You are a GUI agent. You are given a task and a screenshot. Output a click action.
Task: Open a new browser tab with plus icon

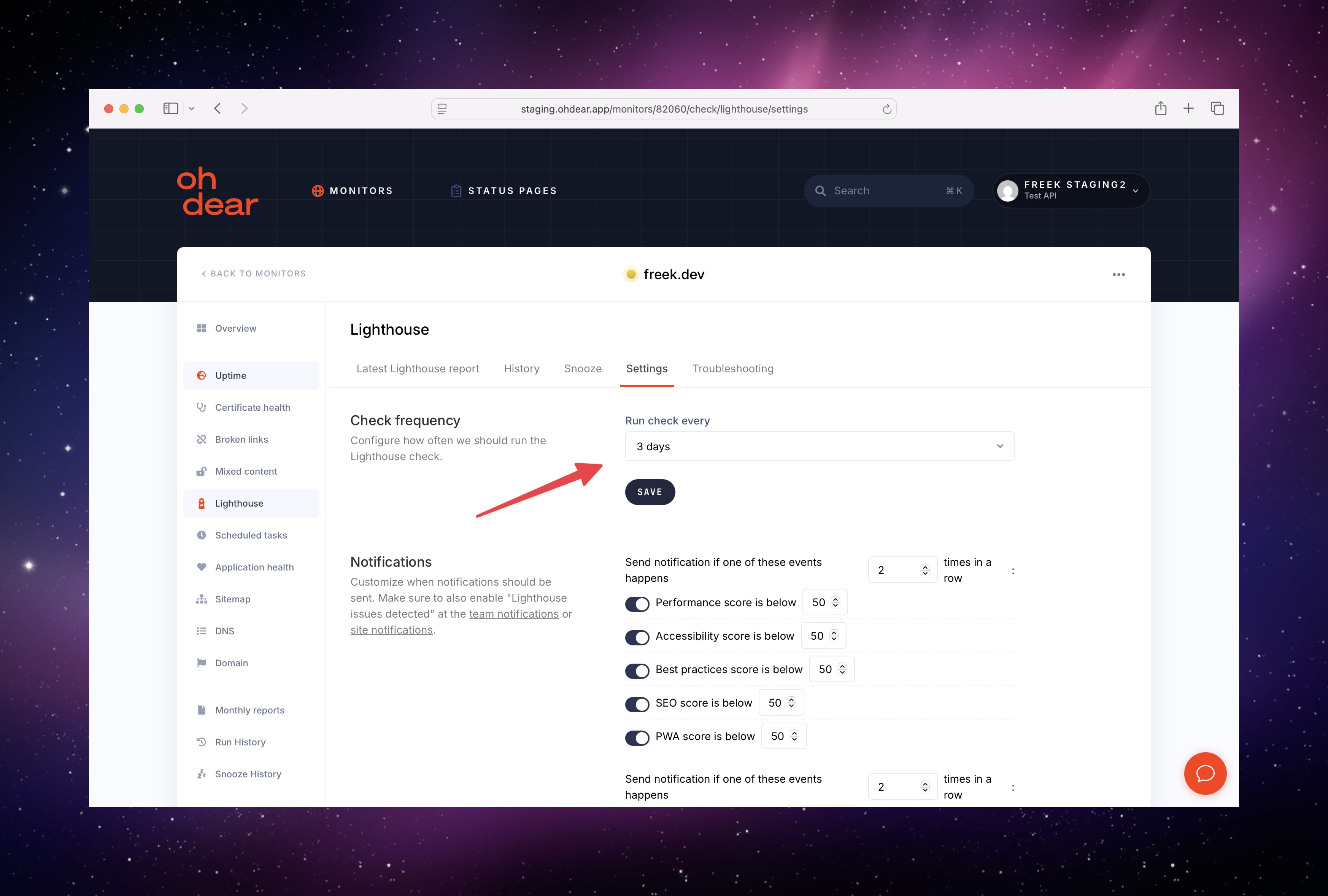1188,108
